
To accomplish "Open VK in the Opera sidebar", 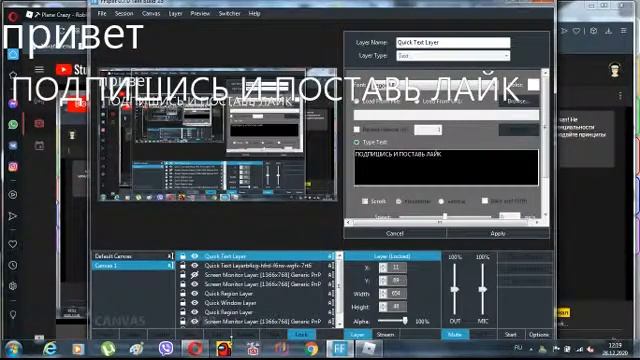I will tap(13, 145).
